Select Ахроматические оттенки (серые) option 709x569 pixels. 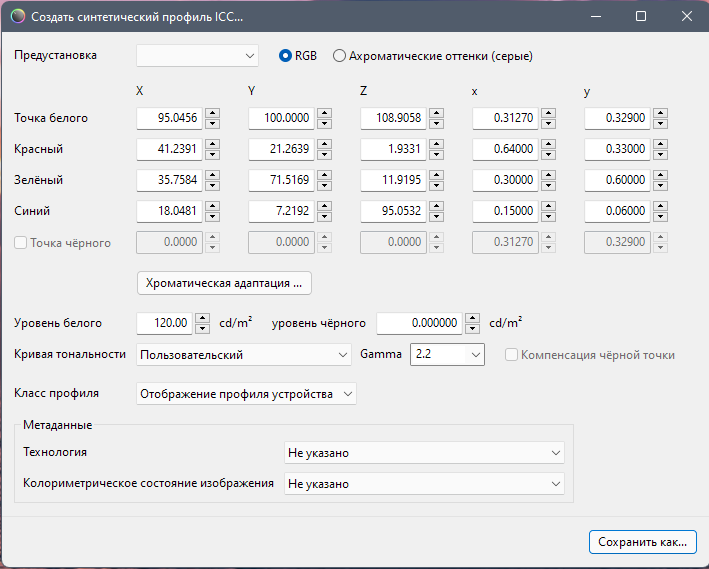pyautogui.click(x=340, y=56)
